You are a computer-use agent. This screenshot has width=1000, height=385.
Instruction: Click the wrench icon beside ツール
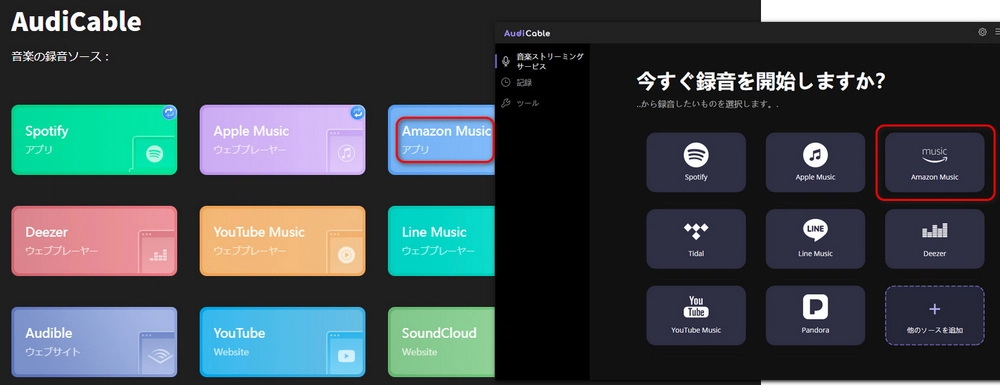[x=506, y=103]
